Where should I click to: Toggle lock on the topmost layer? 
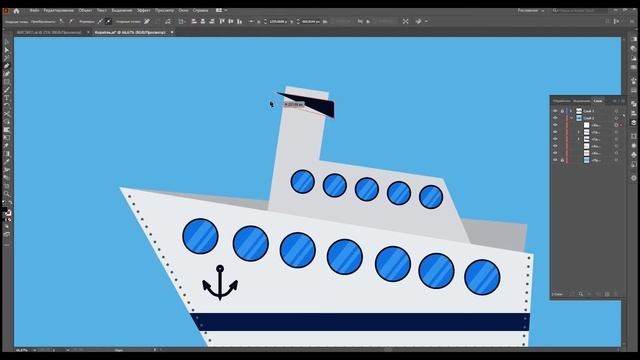pyautogui.click(x=562, y=111)
